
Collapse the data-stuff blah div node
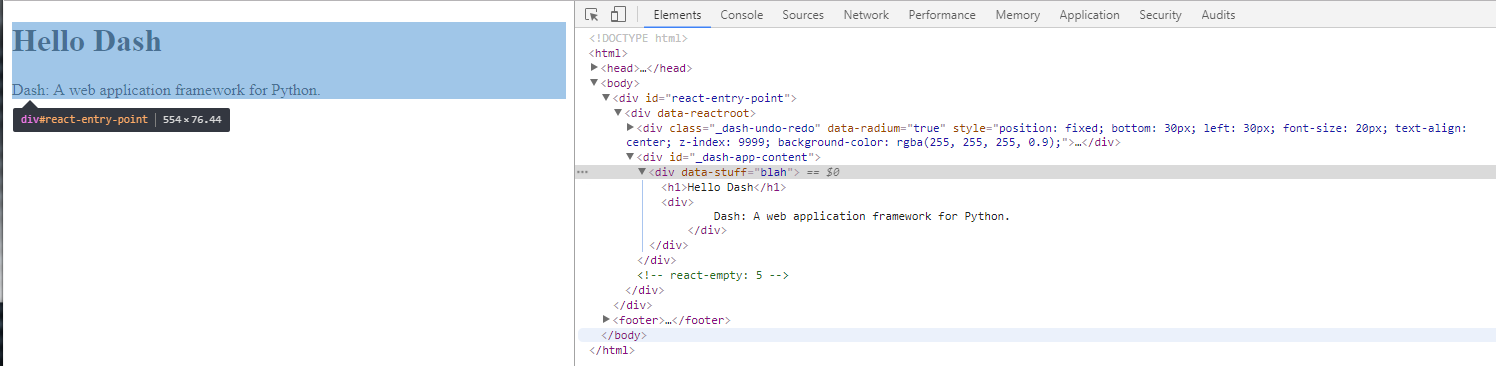click(642, 171)
